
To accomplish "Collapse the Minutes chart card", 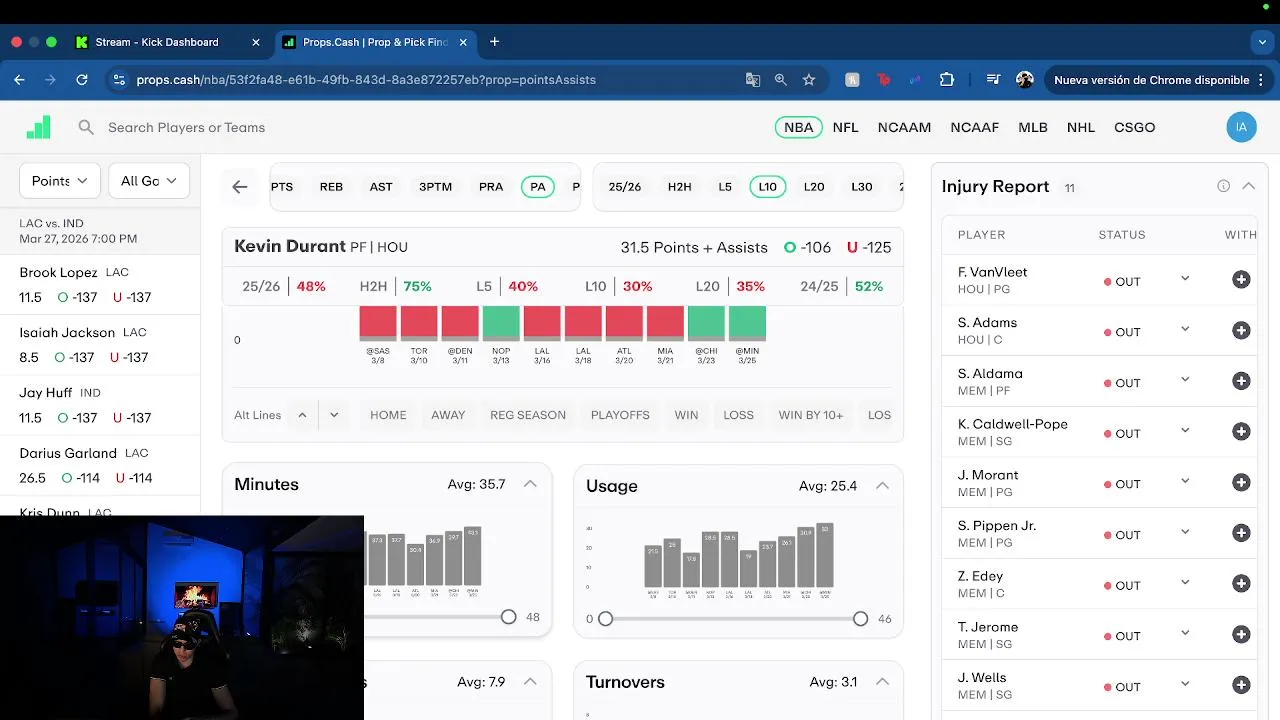I will pos(530,484).
